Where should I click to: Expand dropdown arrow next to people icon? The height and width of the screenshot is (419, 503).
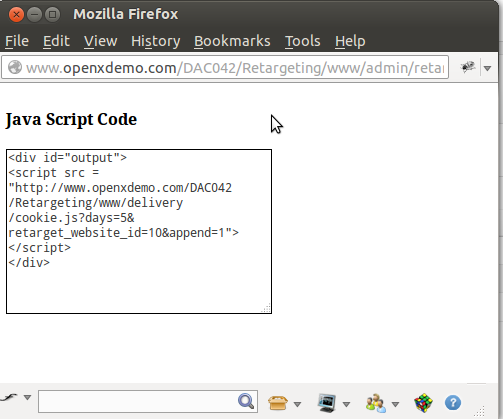coord(395,404)
